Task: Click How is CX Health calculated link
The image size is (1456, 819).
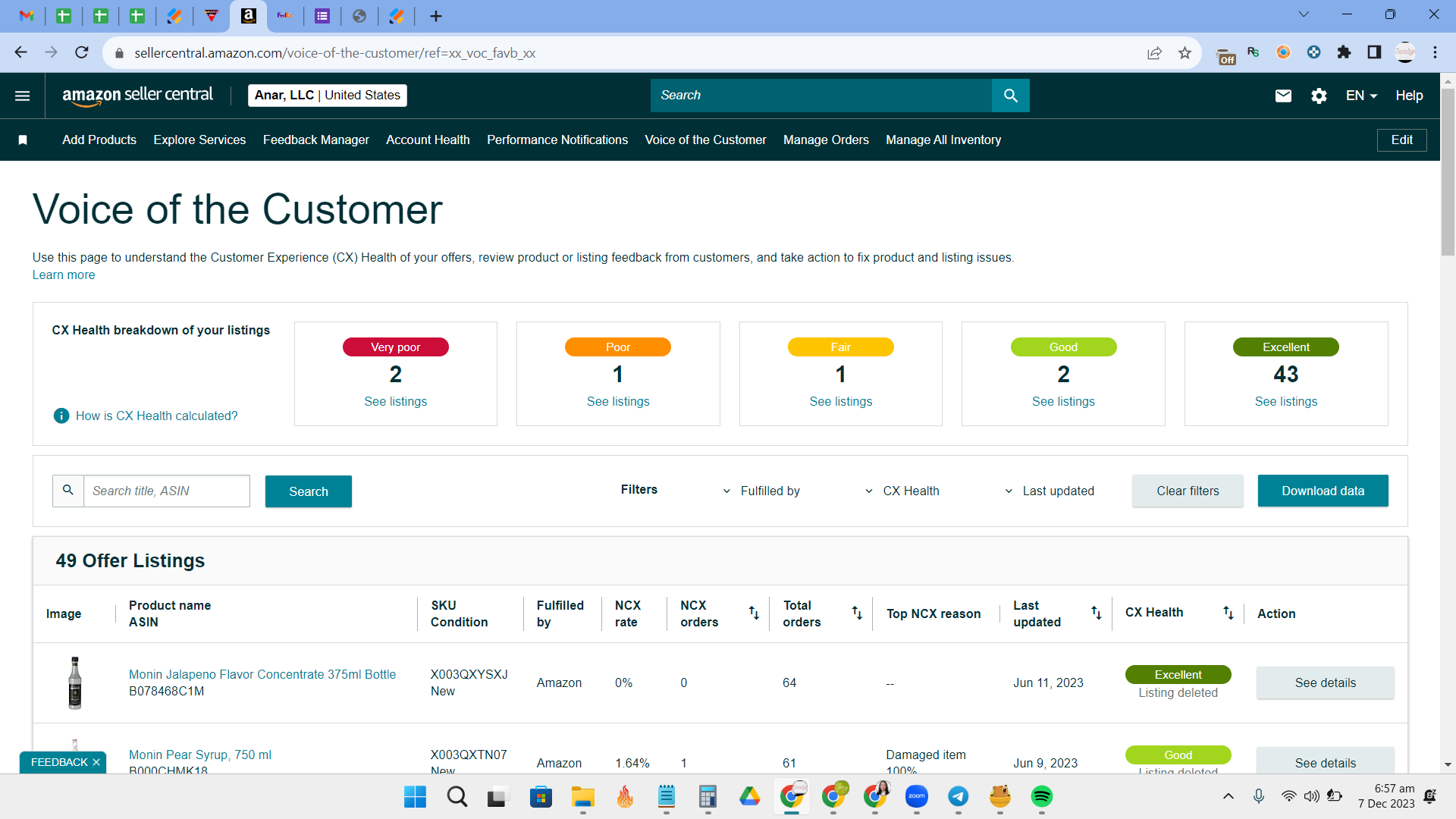Action: pos(156,416)
